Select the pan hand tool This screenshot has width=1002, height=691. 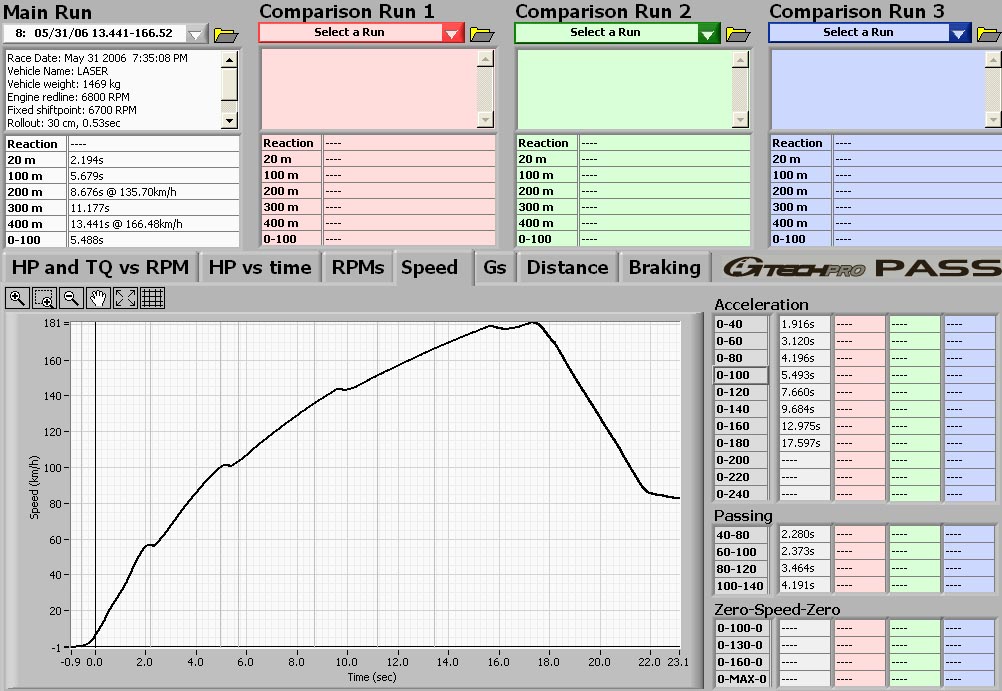pyautogui.click(x=98, y=298)
